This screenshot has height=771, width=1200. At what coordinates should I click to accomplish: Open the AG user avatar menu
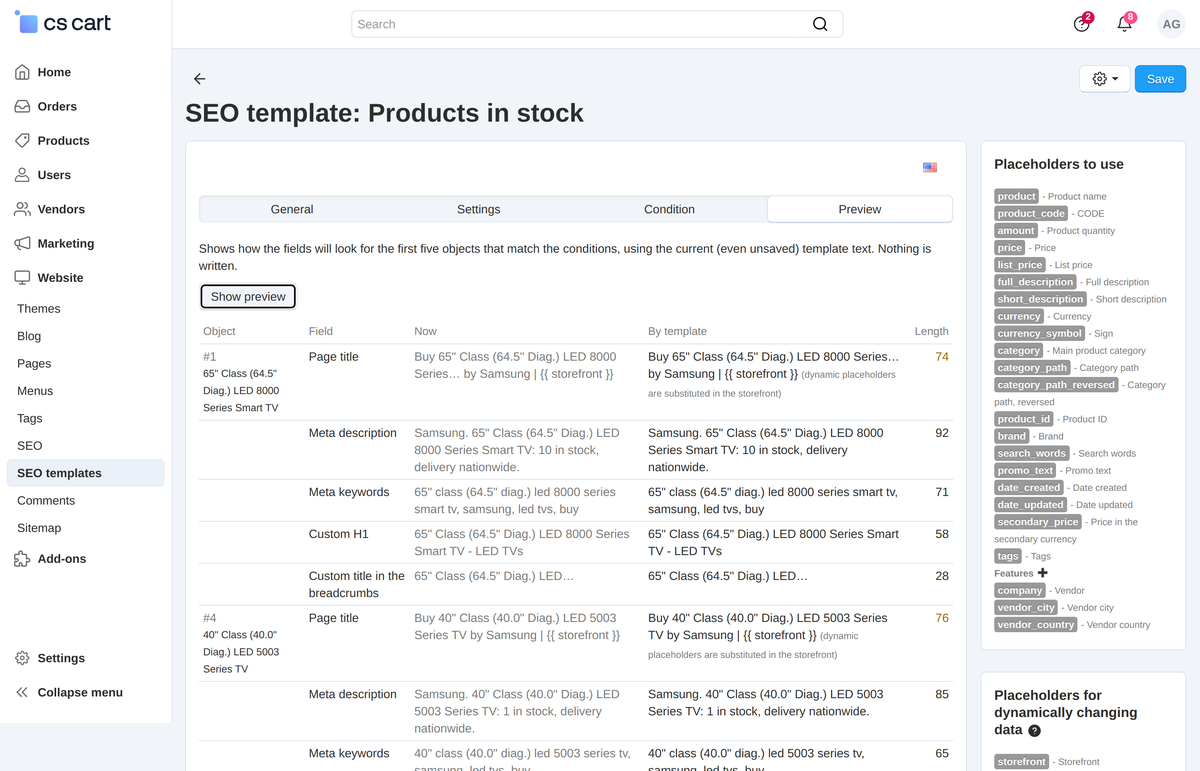[1171, 24]
